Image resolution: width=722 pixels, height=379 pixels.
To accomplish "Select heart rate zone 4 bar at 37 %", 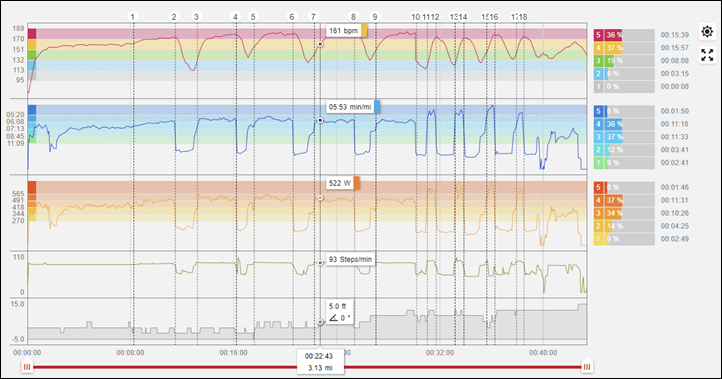I will (x=624, y=48).
